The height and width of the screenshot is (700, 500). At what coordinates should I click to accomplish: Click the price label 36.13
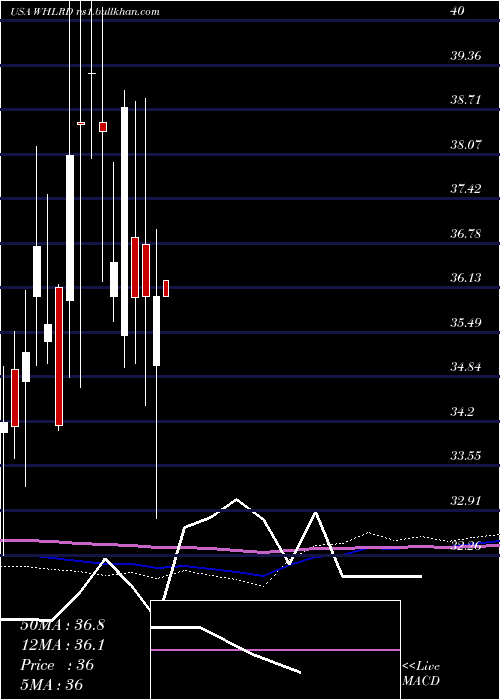(466, 278)
